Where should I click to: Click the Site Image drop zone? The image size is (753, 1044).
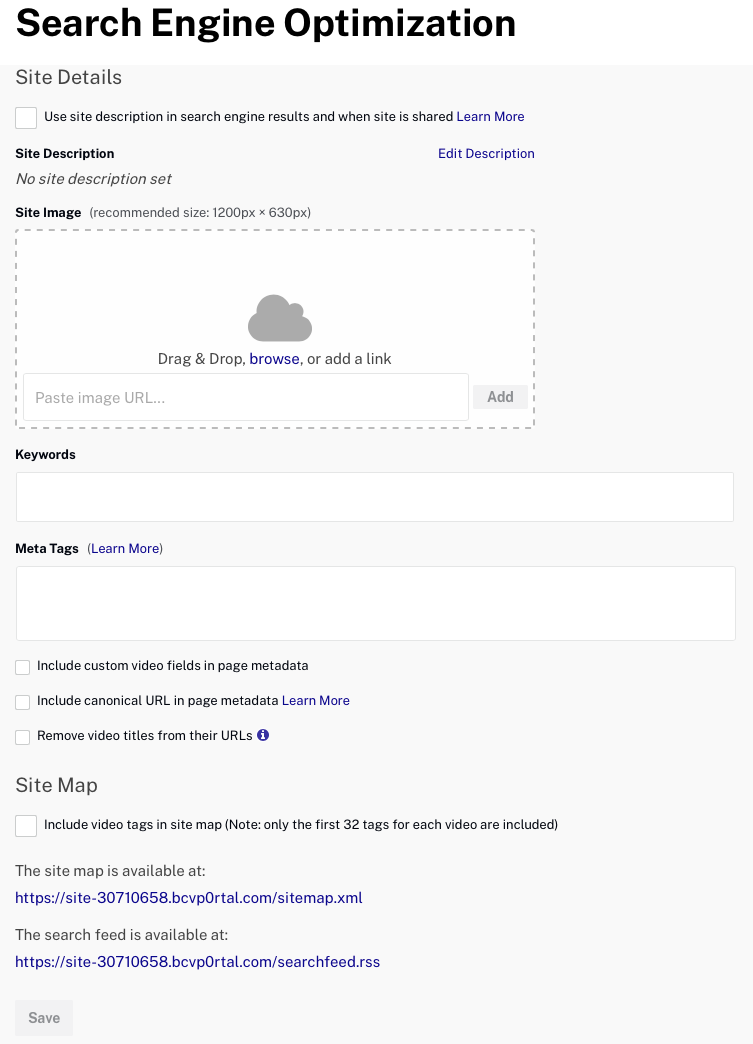coord(275,329)
